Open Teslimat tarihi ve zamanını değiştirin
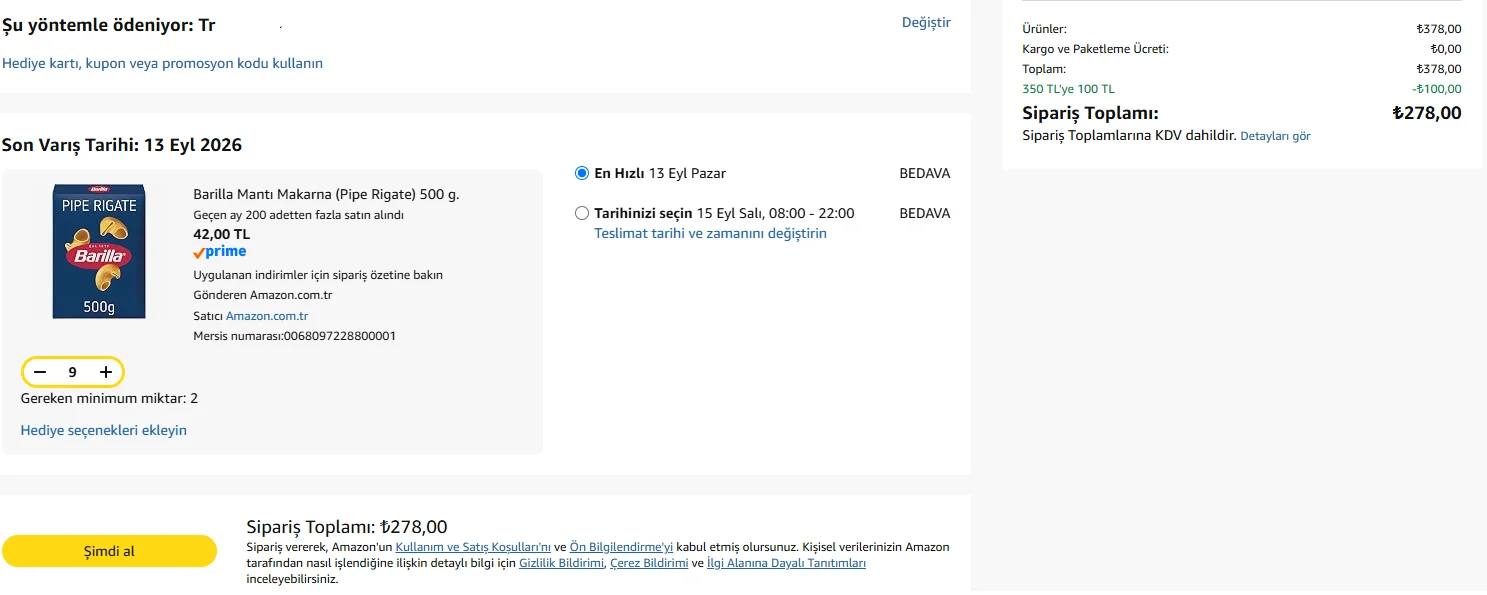Screen dimensions: 1487x595 [x=711, y=233]
